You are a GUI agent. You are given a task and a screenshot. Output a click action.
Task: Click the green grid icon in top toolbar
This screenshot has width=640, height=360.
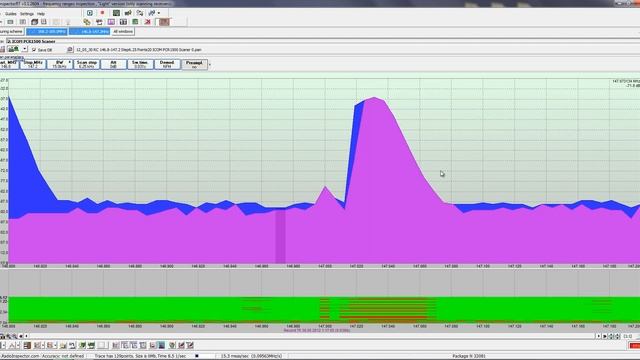pyautogui.click(x=116, y=13)
